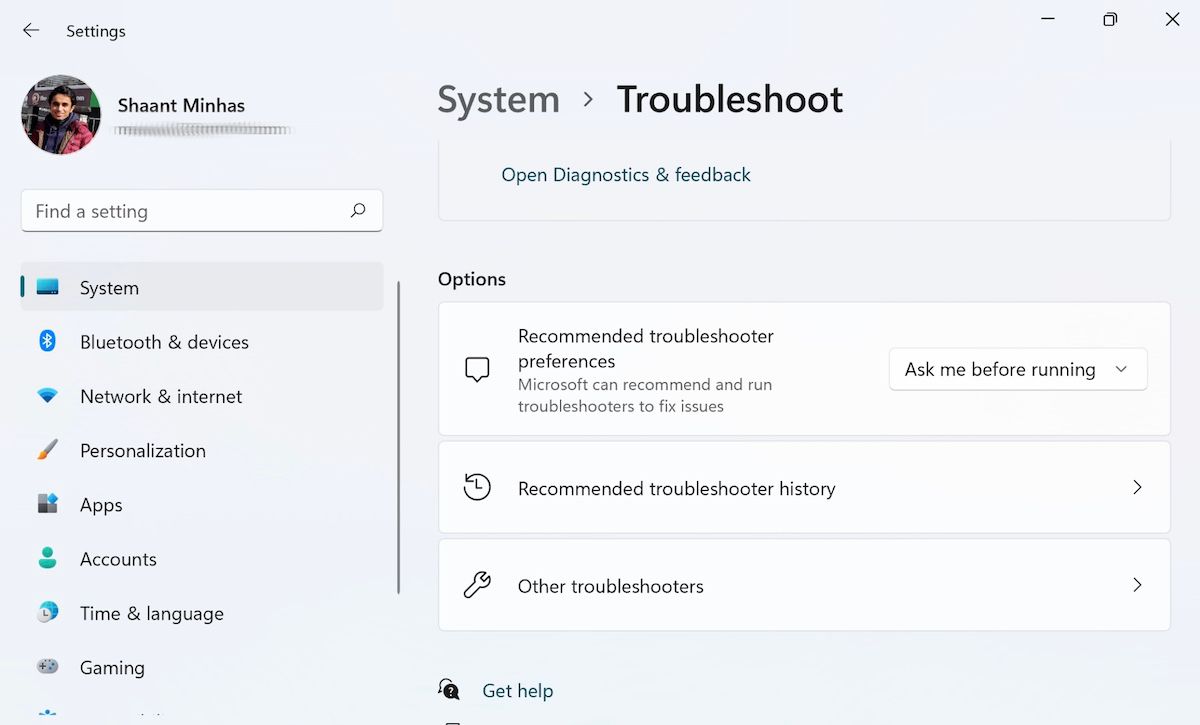Click the Find a setting search box
The height and width of the screenshot is (725, 1200).
pyautogui.click(x=185, y=211)
